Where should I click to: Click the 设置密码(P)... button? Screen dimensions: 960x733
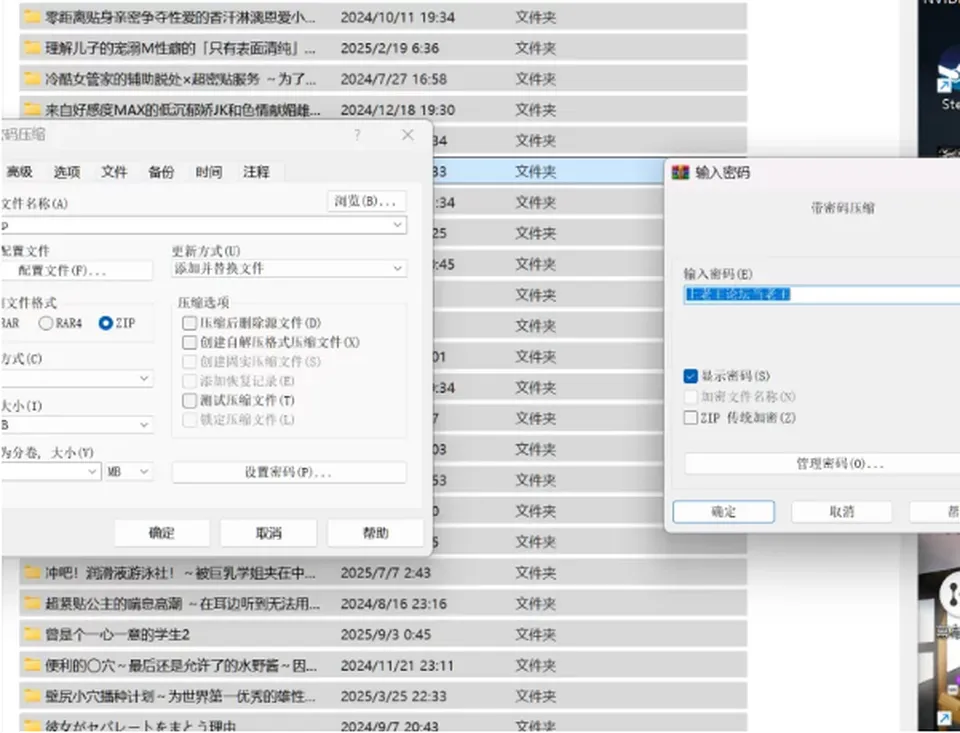coord(289,472)
